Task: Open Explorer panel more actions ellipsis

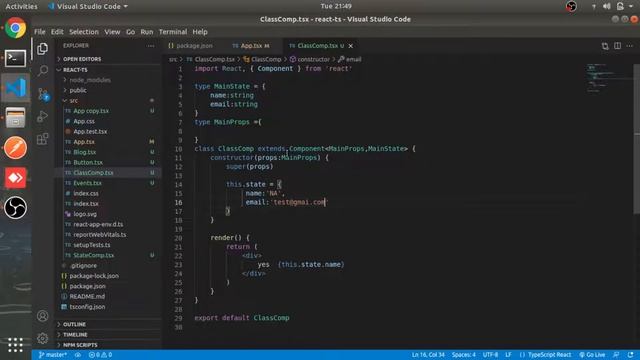Action: 151,46
